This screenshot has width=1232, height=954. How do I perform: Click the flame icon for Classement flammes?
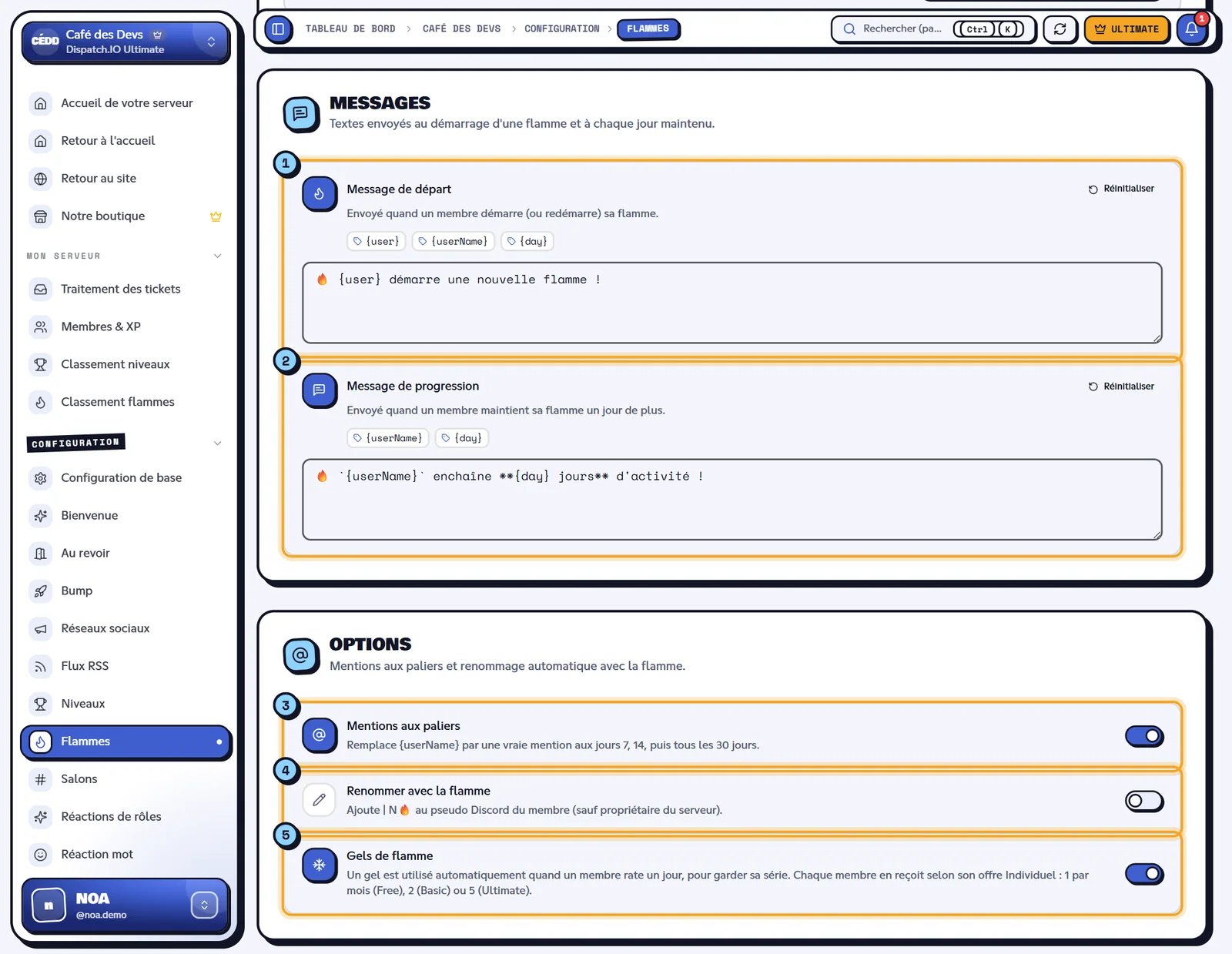pos(41,402)
